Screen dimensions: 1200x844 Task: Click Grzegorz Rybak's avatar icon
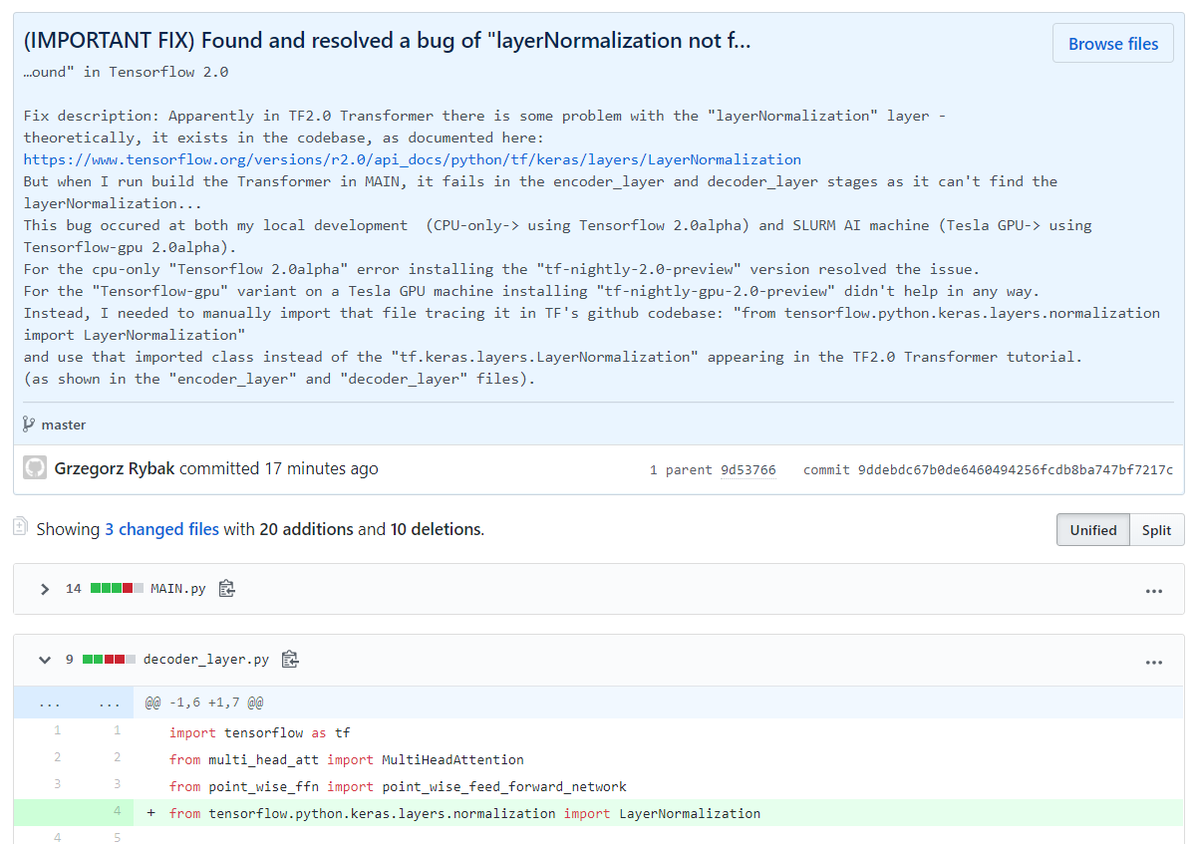point(34,468)
